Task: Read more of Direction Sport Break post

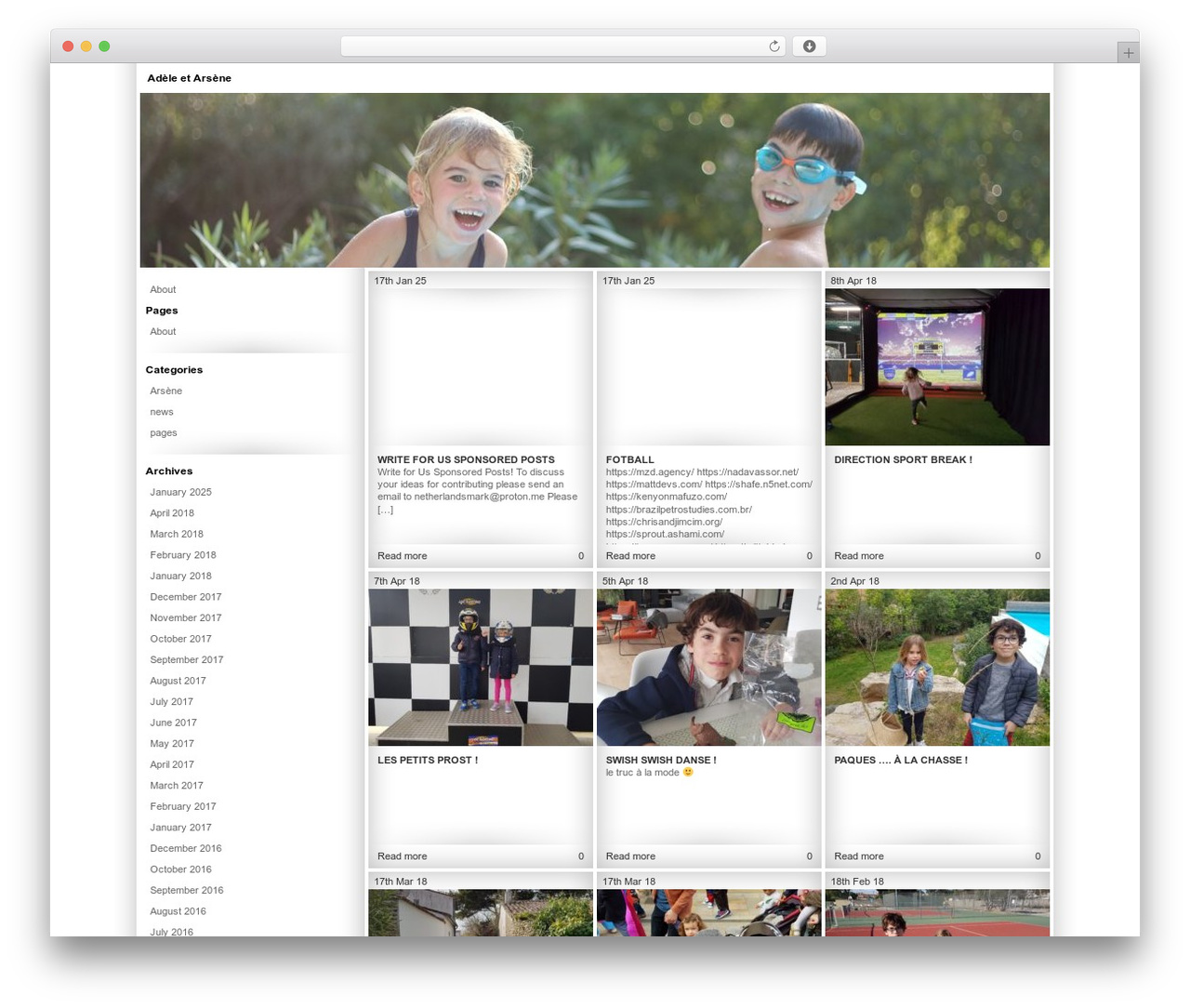Action: click(x=859, y=556)
